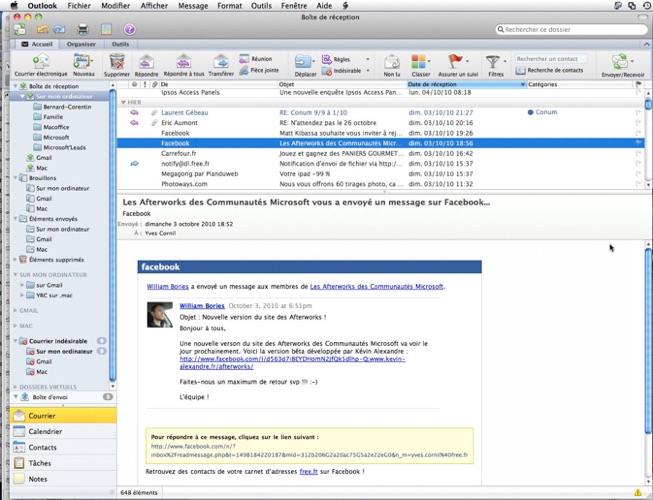Open the Nouveau items button

pyautogui.click(x=82, y=62)
